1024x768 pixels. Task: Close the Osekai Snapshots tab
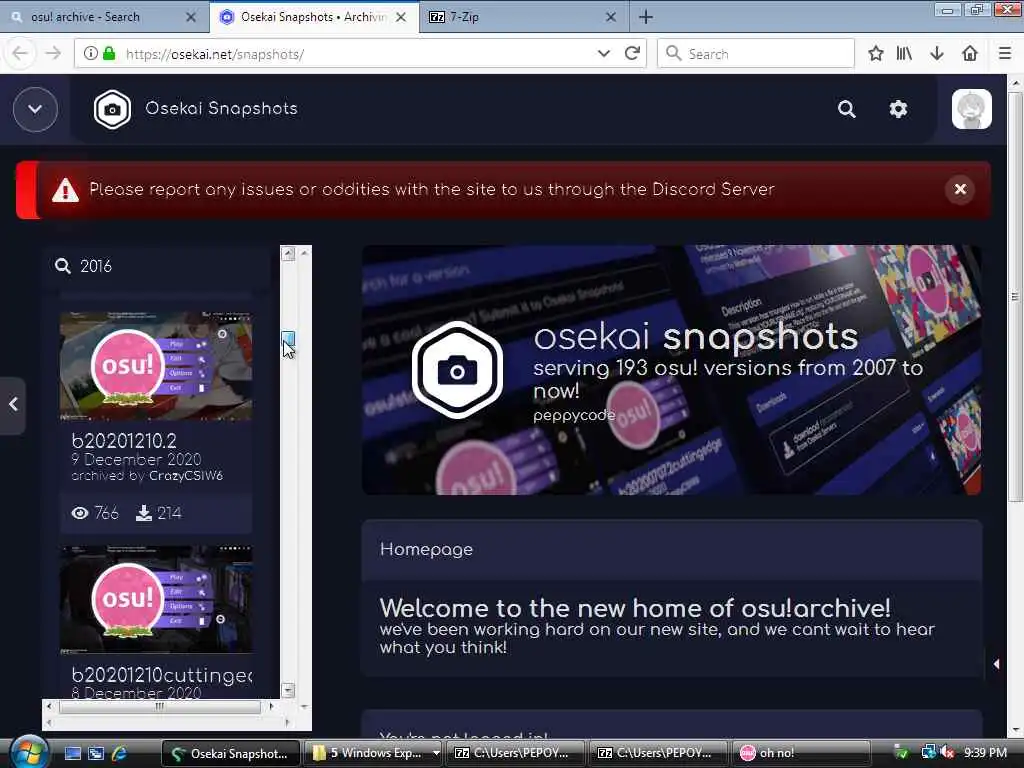401,17
